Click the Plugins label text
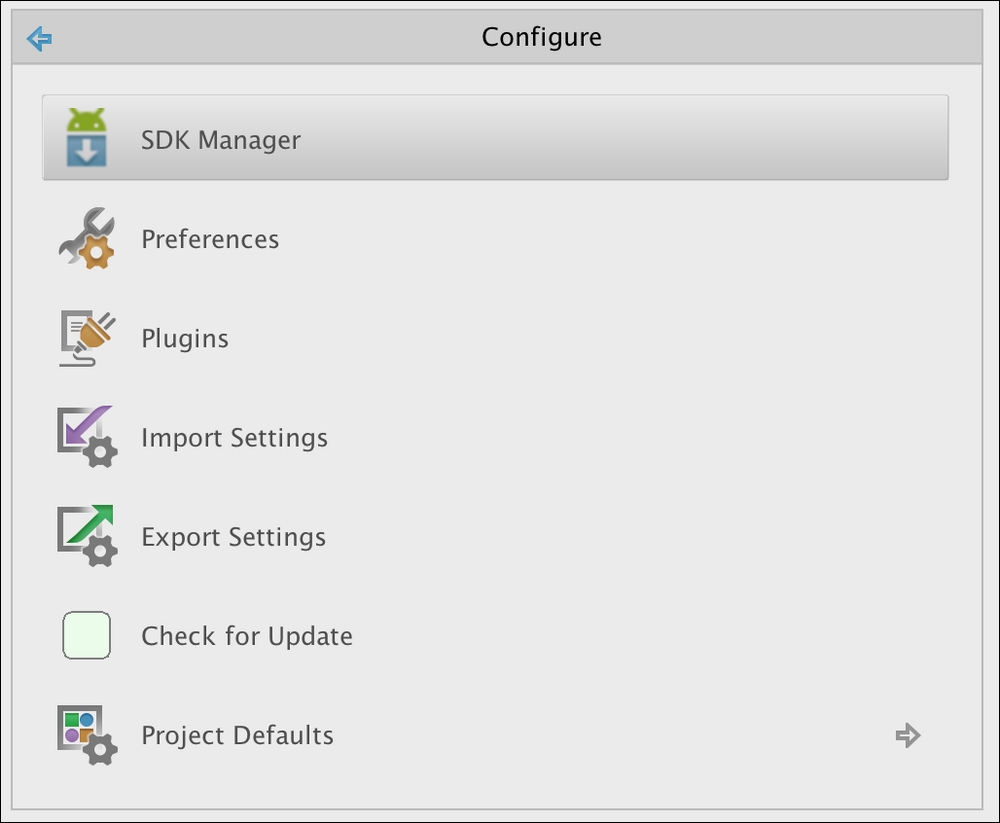Viewport: 1000px width, 823px height. pyautogui.click(x=185, y=339)
